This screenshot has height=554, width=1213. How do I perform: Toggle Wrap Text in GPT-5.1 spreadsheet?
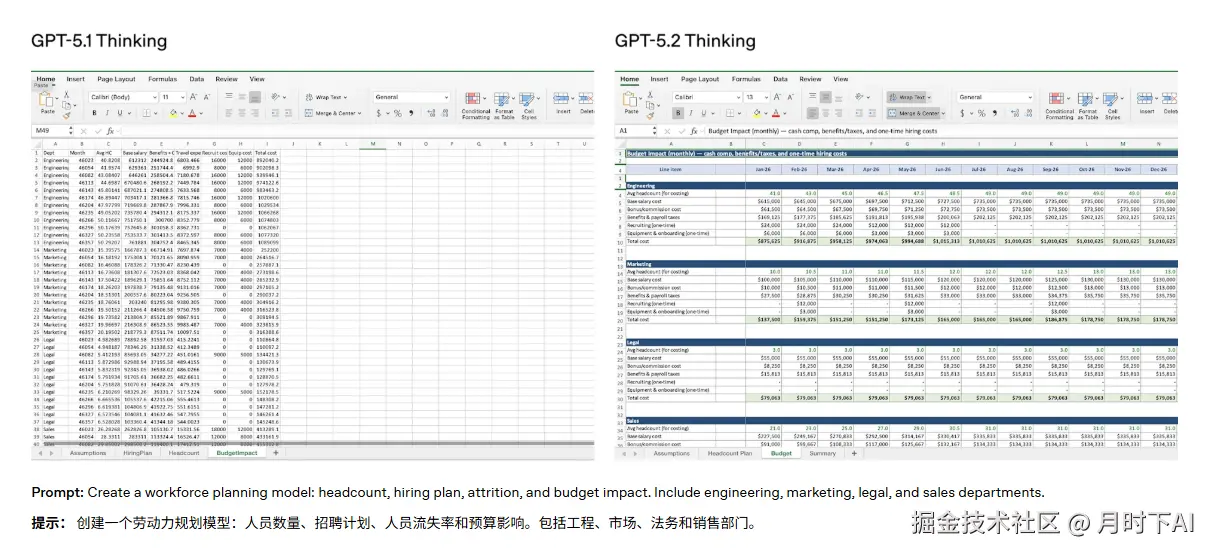[326, 97]
